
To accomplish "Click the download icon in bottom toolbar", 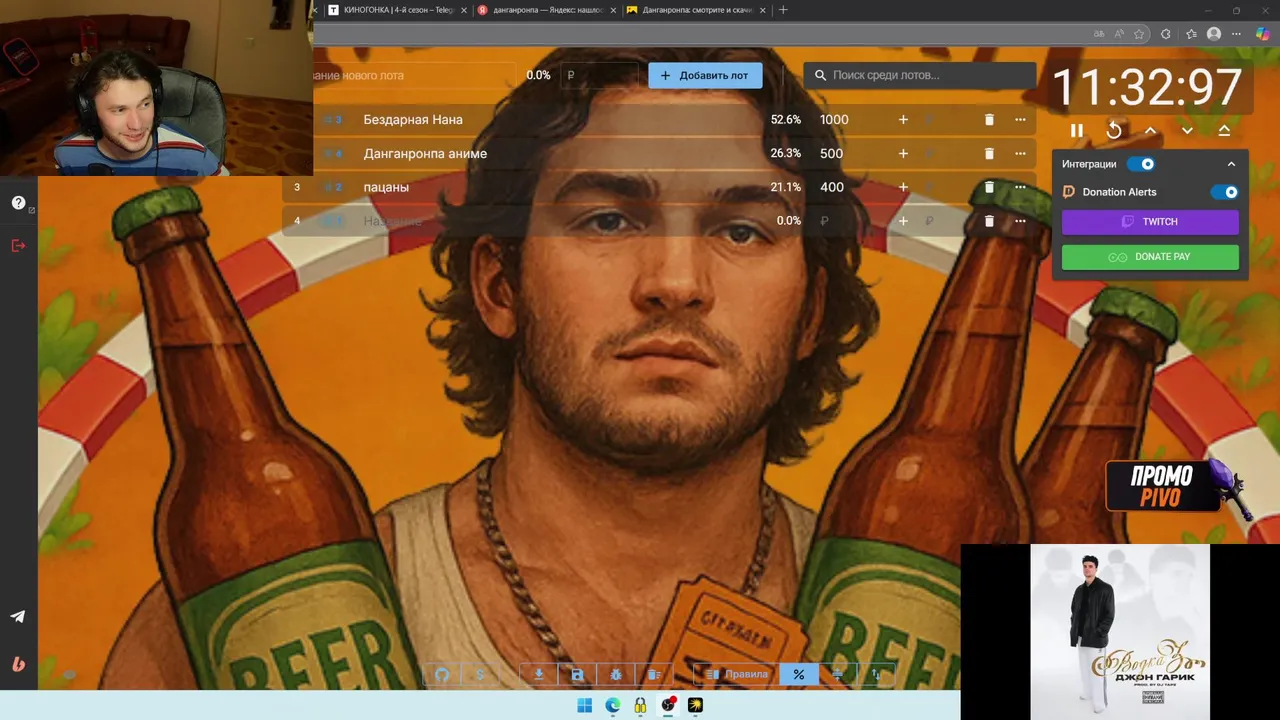I will point(538,674).
